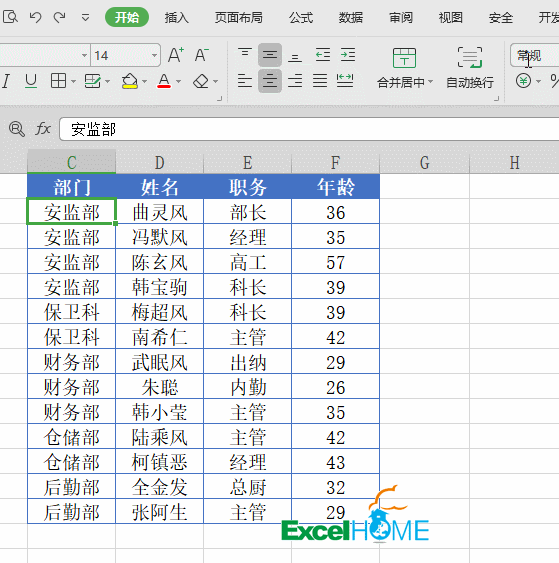This screenshot has width=559, height=563.
Task: Apply the yellow fill color
Action: (x=130, y=81)
